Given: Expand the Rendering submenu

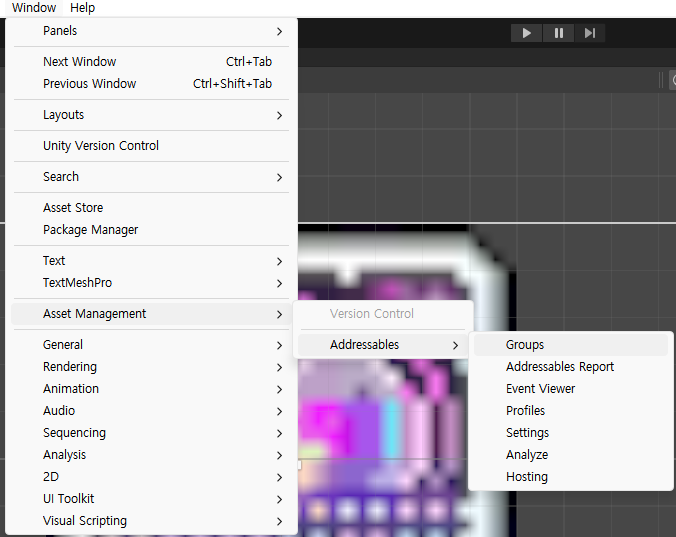Looking at the screenshot, I should (151, 367).
